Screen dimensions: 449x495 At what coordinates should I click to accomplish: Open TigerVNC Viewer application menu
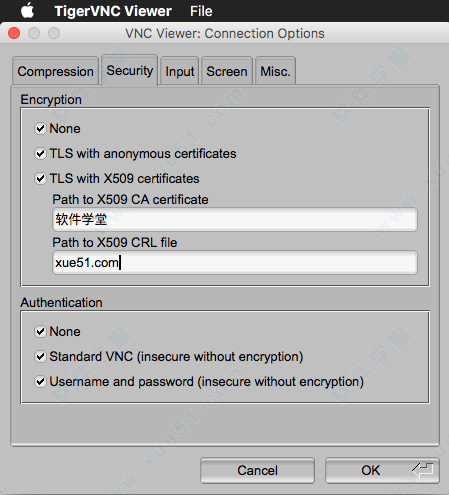[x=113, y=11]
